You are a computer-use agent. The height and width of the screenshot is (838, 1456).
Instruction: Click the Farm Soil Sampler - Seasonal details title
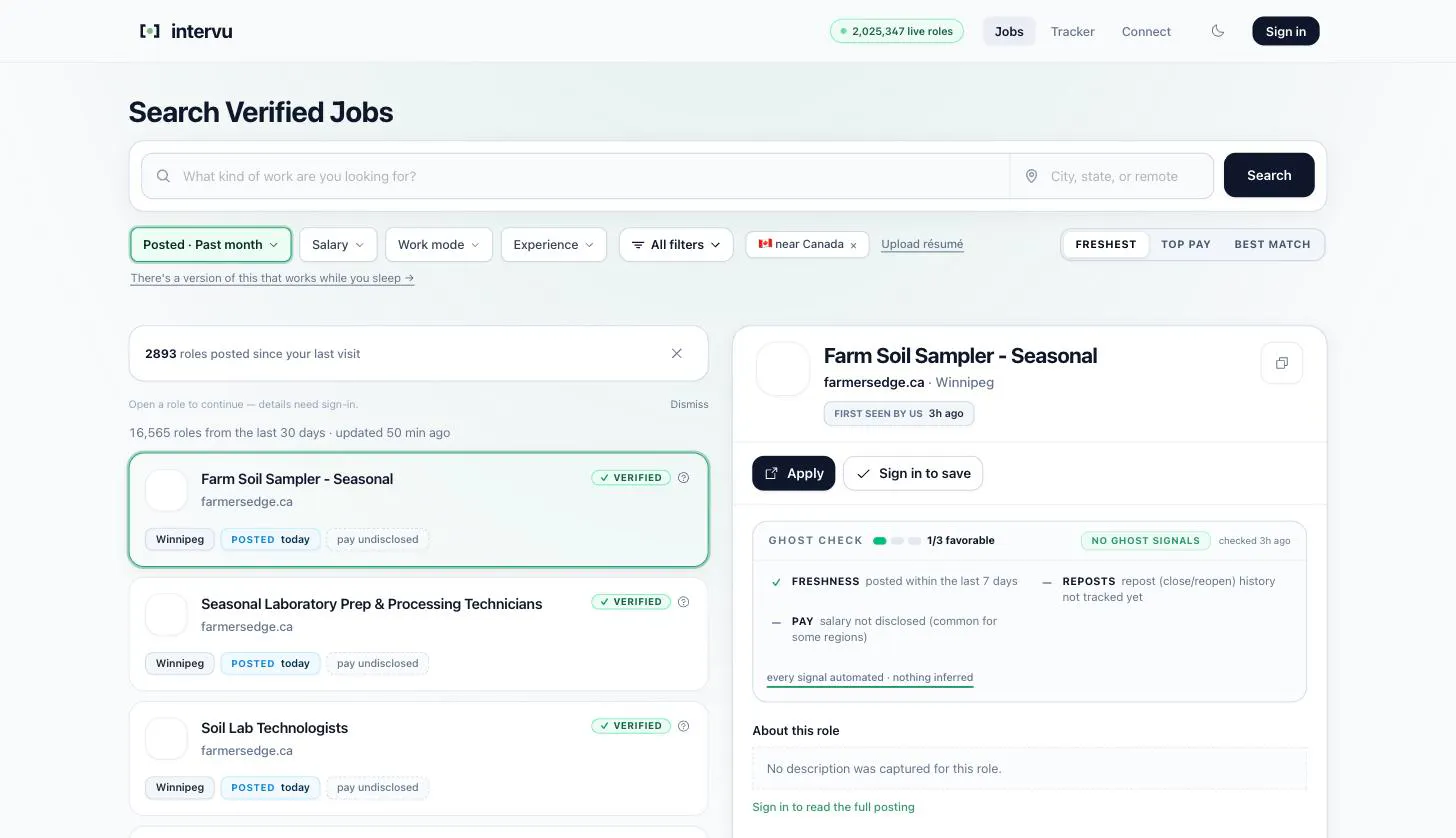[960, 356]
